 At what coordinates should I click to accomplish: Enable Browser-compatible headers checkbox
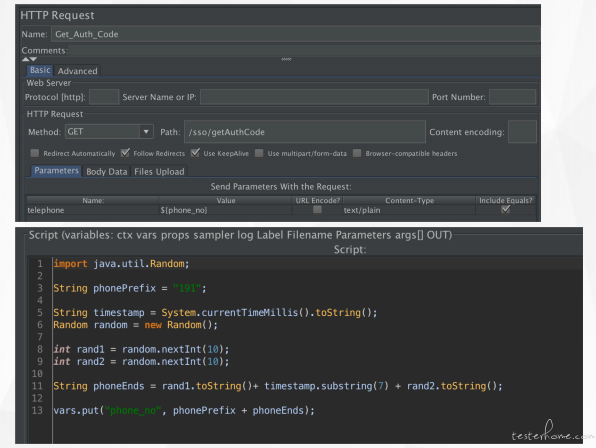[x=357, y=153]
